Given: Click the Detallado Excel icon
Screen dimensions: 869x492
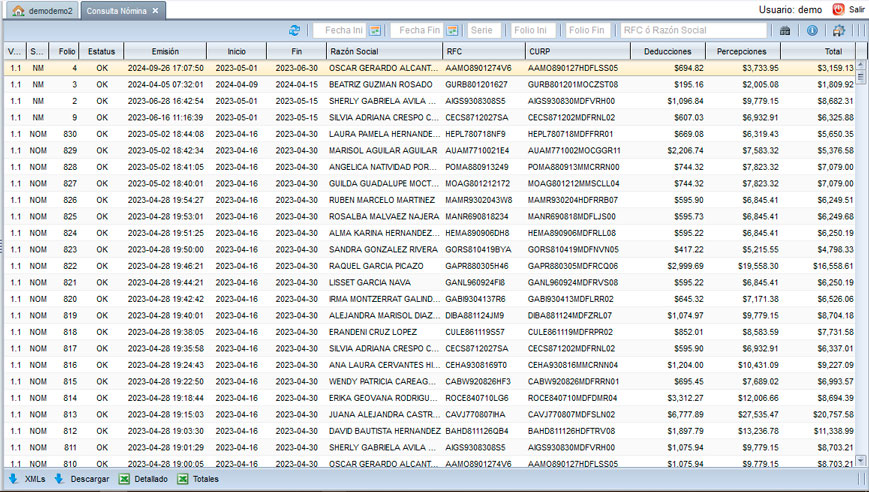Looking at the screenshot, I should [x=124, y=479].
